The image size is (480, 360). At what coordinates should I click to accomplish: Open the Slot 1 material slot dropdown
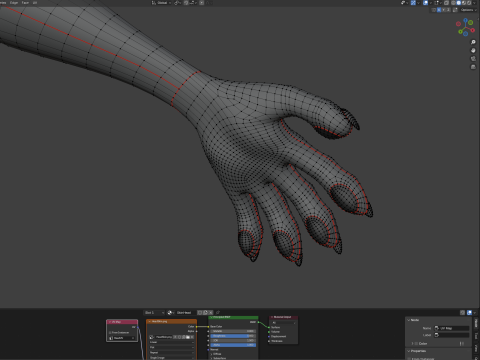pyautogui.click(x=154, y=313)
